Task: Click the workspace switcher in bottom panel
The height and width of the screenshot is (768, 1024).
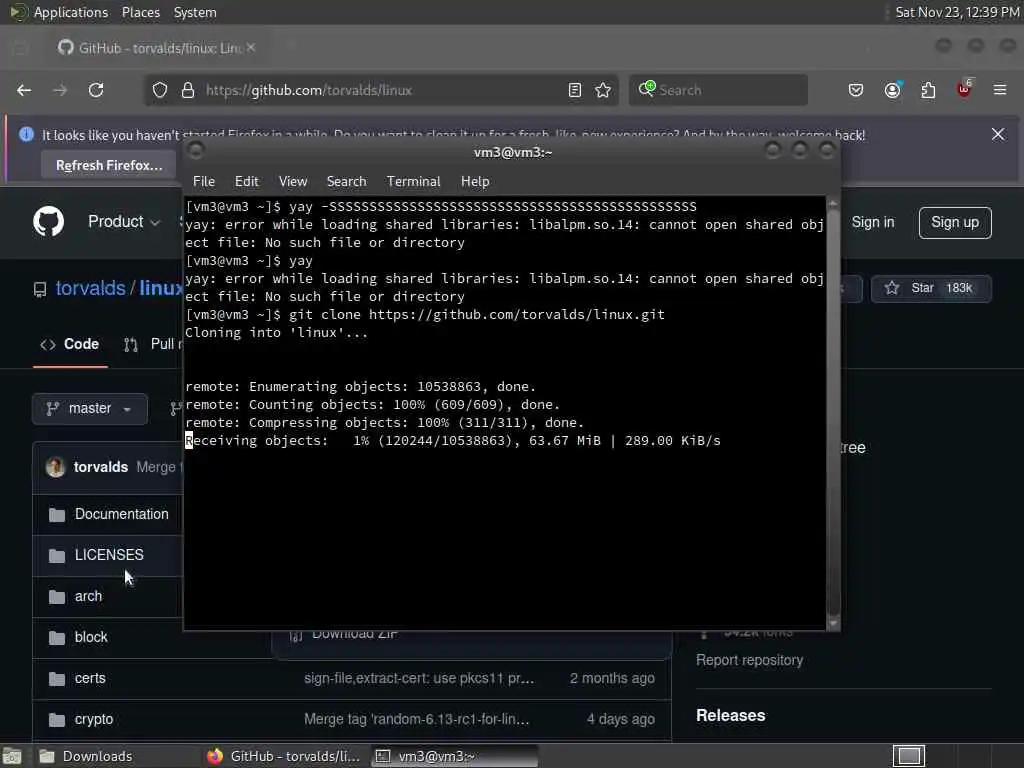Action: click(x=909, y=756)
